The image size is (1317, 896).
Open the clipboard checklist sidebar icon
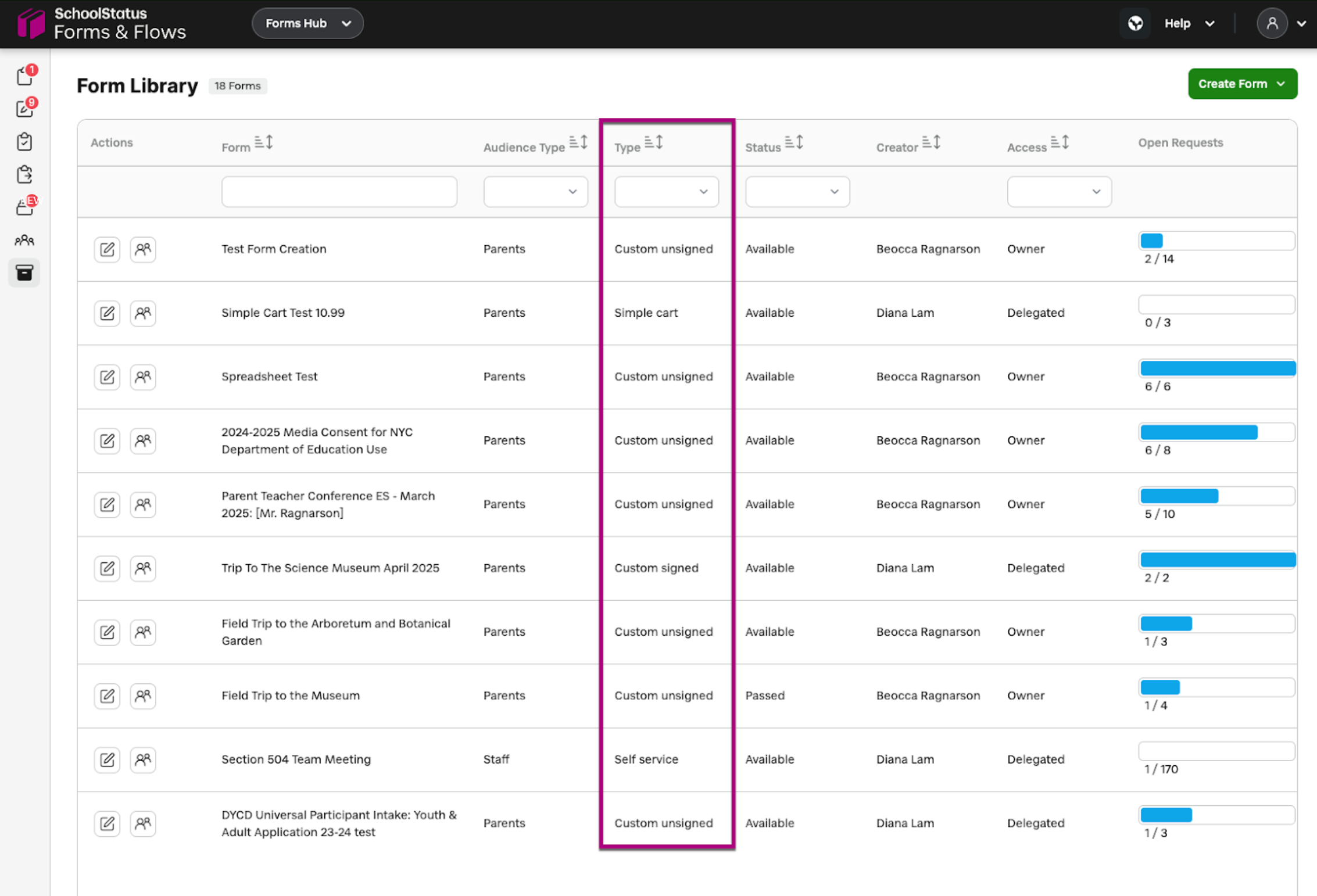[x=24, y=142]
